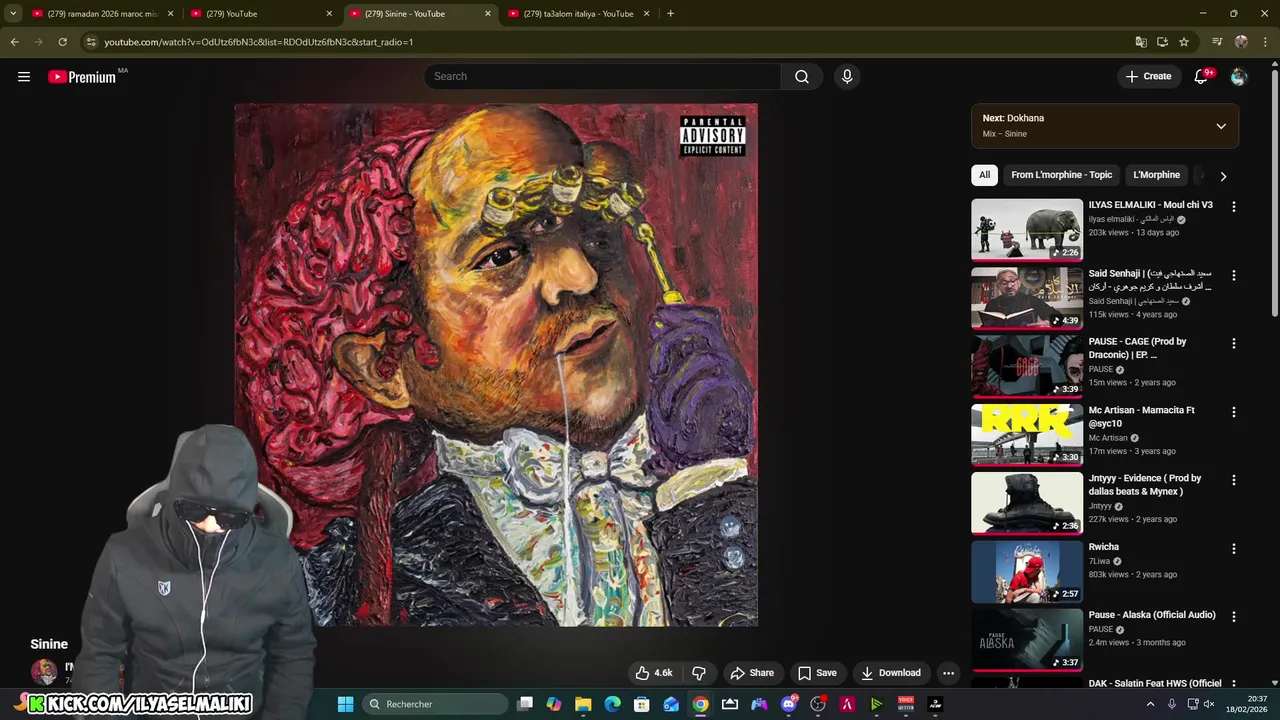Download the Sinine video
Image resolution: width=1280 pixels, height=720 pixels.
(x=891, y=673)
